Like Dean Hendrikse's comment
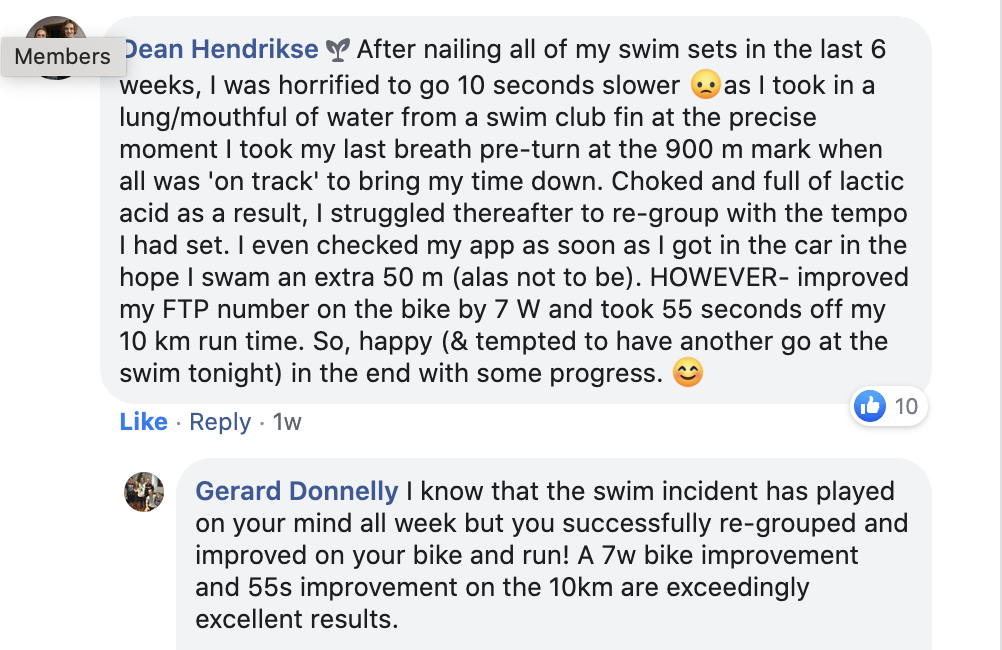Image resolution: width=1002 pixels, height=650 pixels. (x=143, y=422)
